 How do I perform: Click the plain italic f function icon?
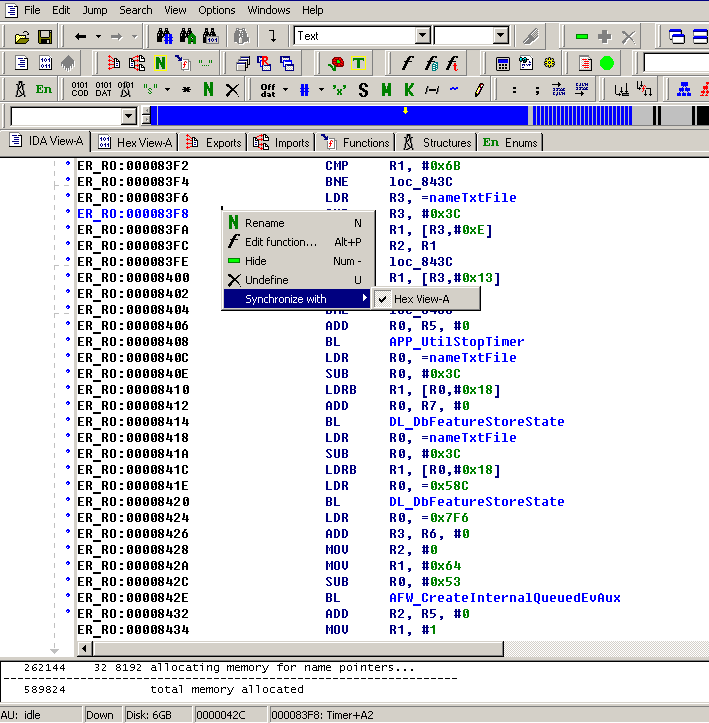click(407, 63)
